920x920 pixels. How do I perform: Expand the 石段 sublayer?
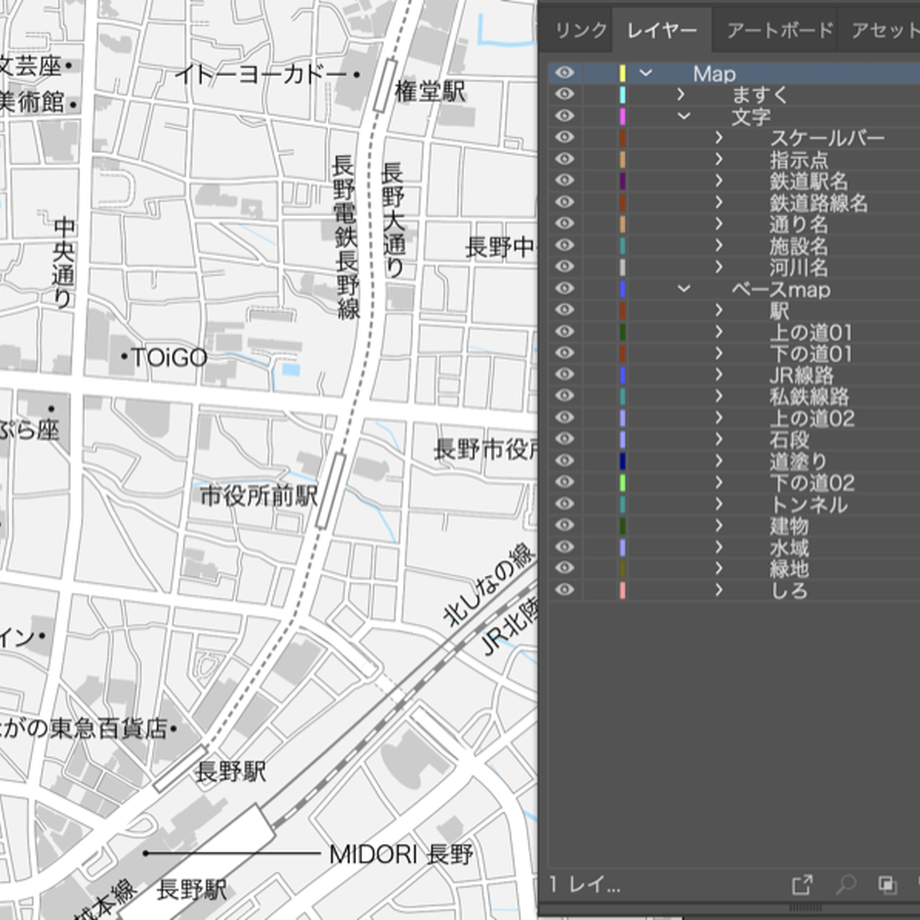tap(719, 439)
